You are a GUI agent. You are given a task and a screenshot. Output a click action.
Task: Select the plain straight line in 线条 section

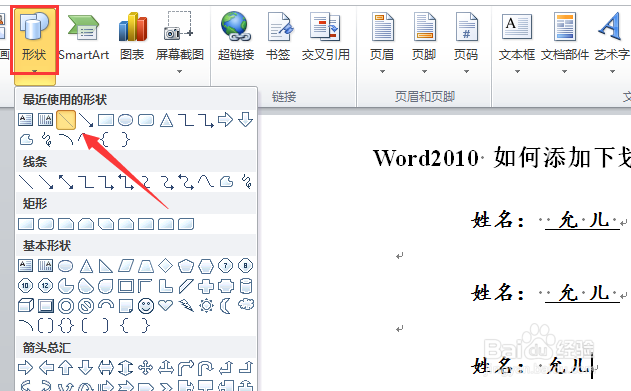(x=26, y=182)
